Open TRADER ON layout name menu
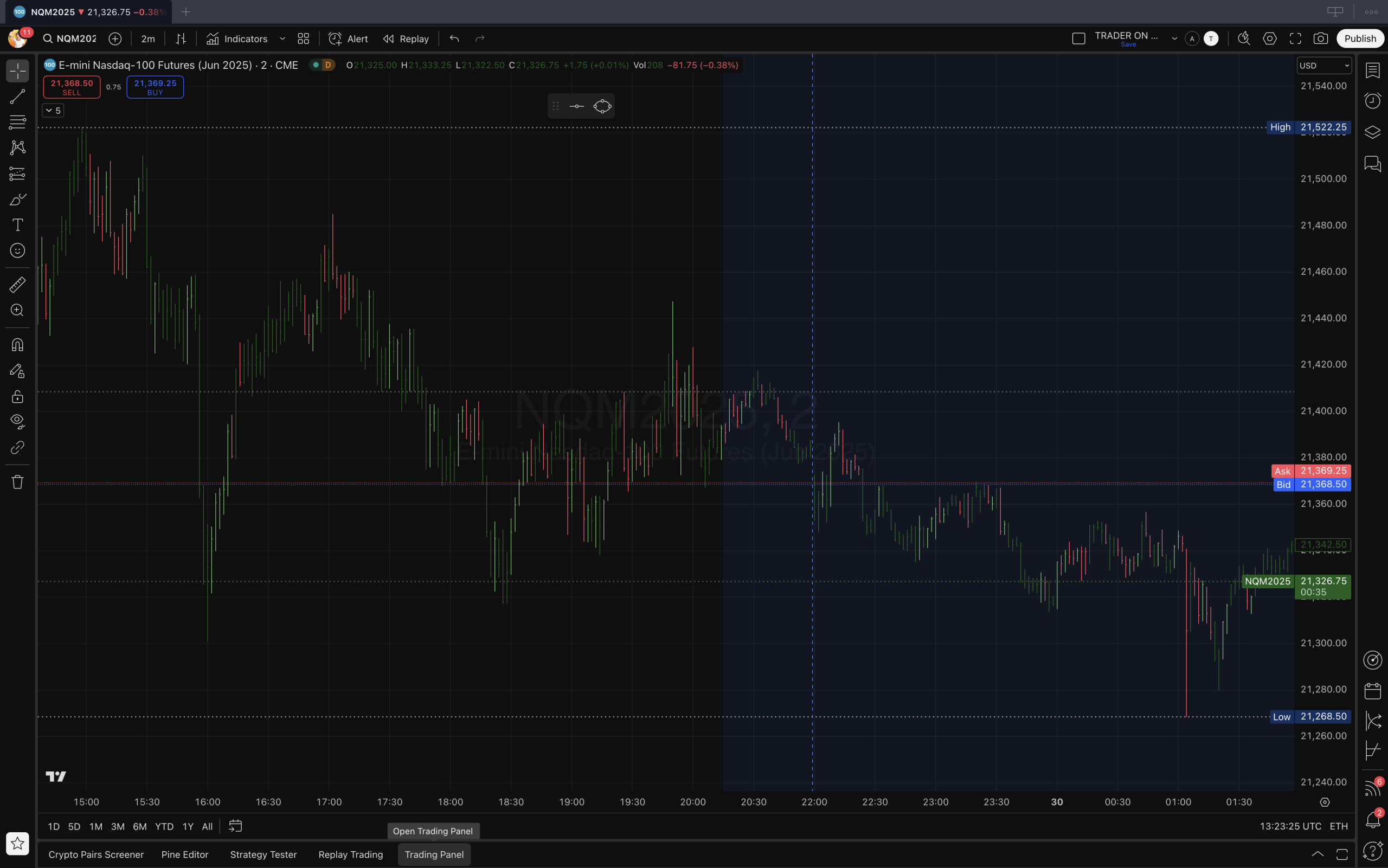This screenshot has width=1388, height=868. [1126, 38]
